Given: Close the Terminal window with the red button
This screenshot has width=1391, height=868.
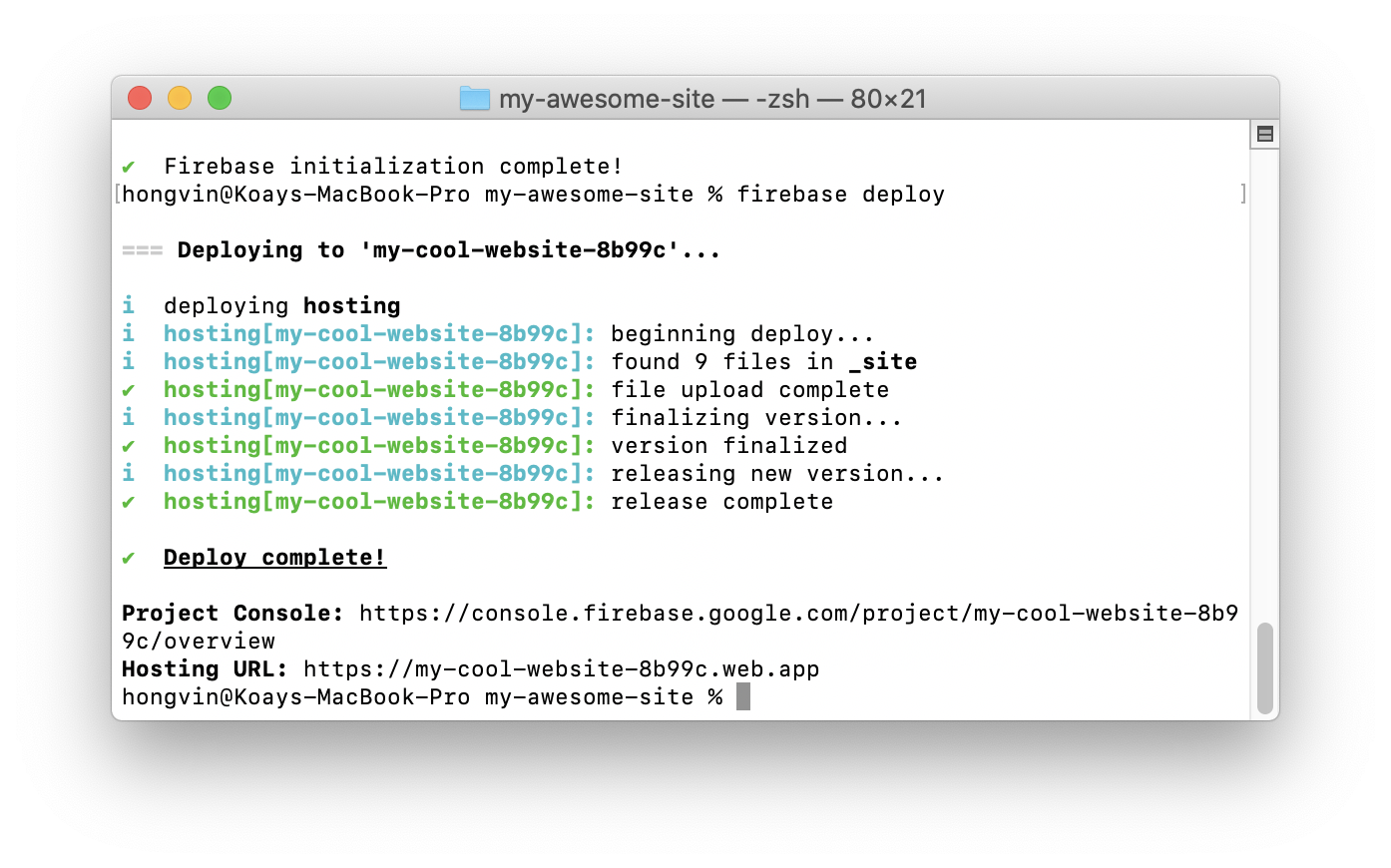Looking at the screenshot, I should click(x=140, y=98).
